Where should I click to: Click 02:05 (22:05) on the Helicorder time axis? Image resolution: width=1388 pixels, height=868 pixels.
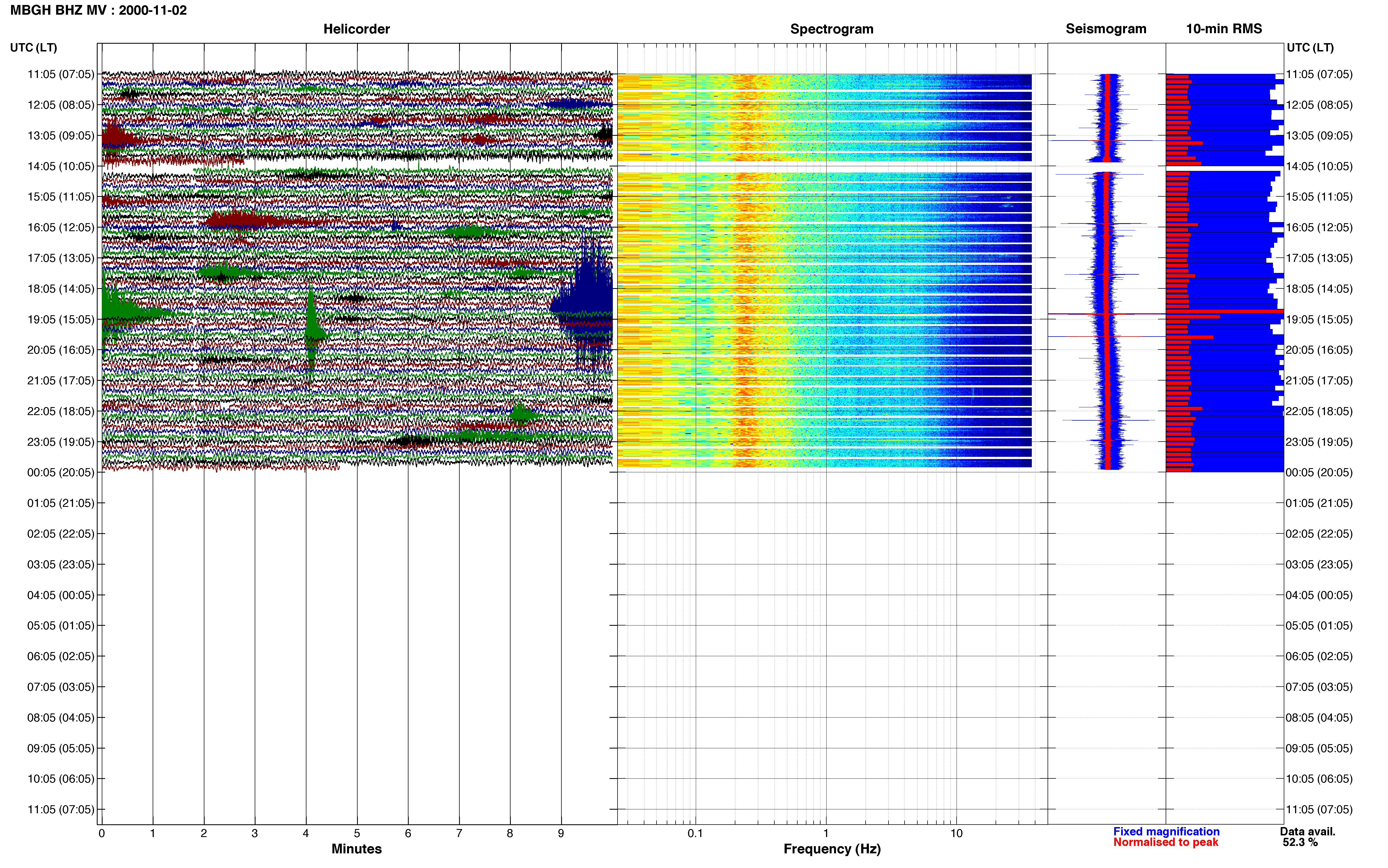tap(61, 534)
